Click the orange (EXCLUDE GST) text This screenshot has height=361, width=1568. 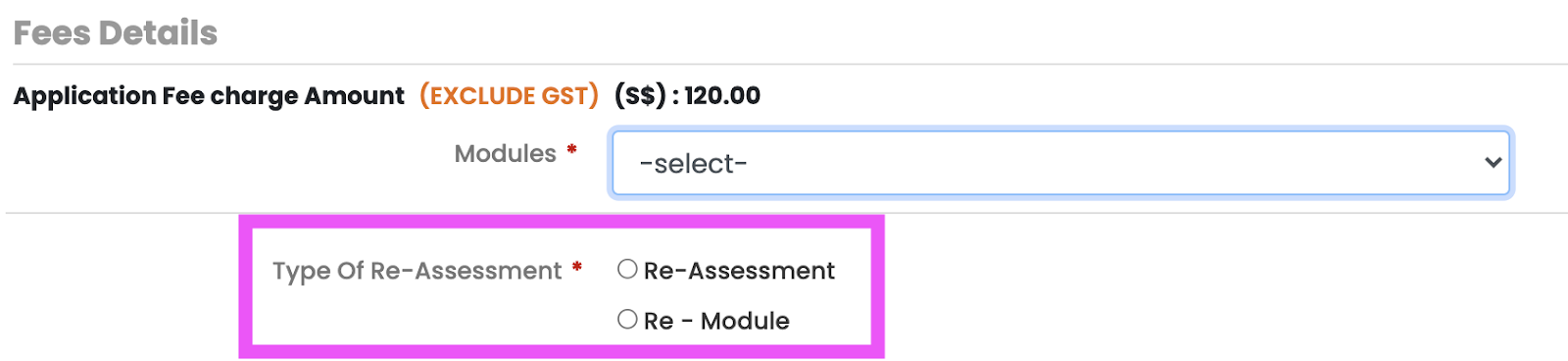(509, 96)
